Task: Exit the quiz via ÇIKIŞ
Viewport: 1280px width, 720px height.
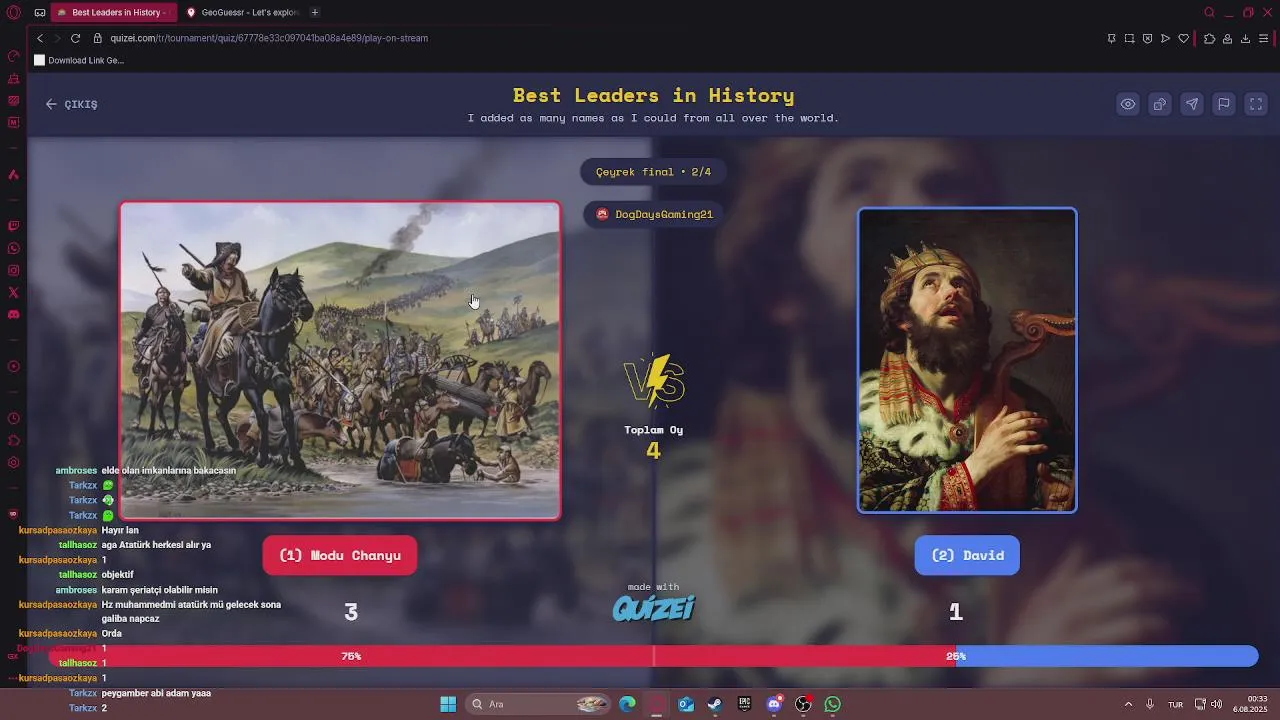Action: pos(72,104)
